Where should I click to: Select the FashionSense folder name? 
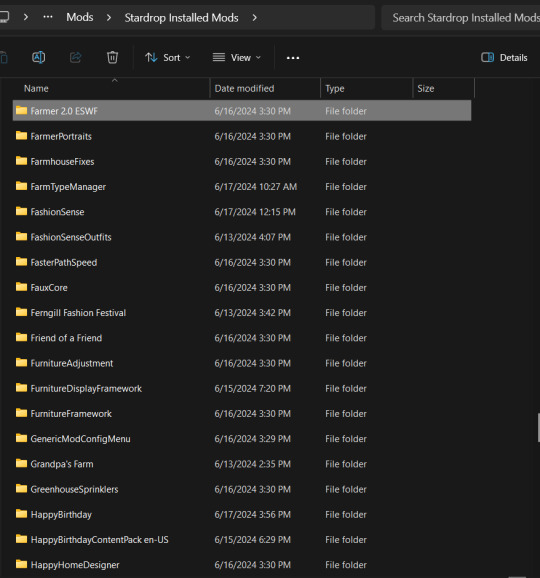[x=58, y=212]
